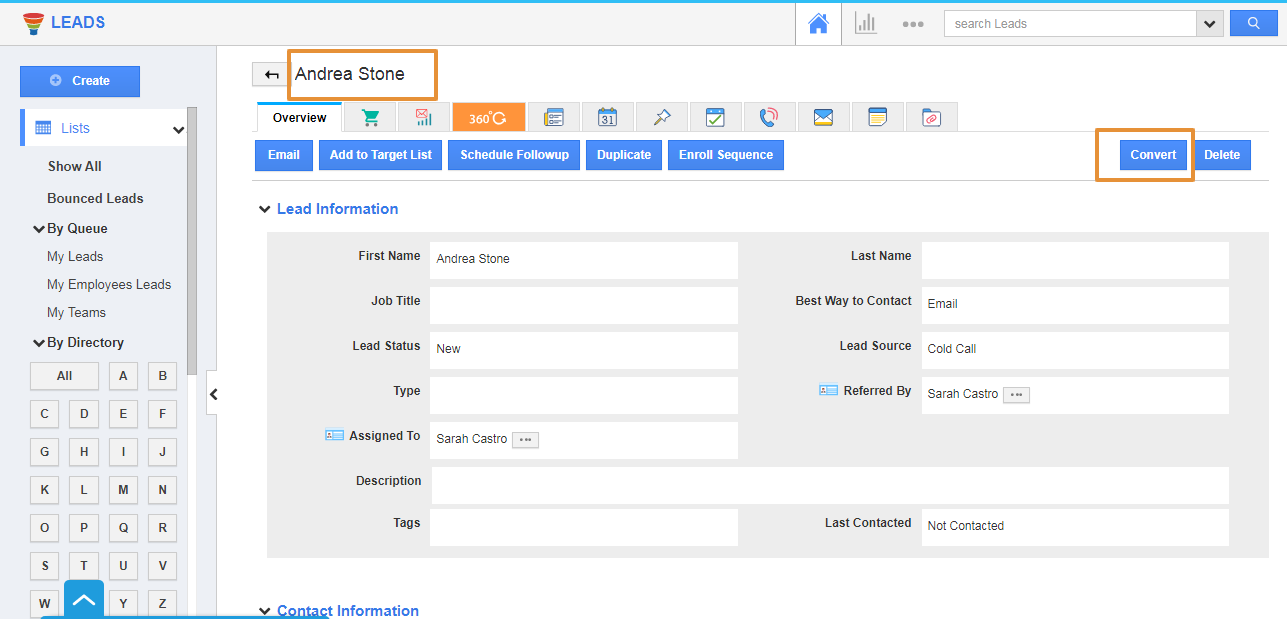This screenshot has height=619, width=1287.
Task: Open the calendar tab icon
Action: (607, 118)
